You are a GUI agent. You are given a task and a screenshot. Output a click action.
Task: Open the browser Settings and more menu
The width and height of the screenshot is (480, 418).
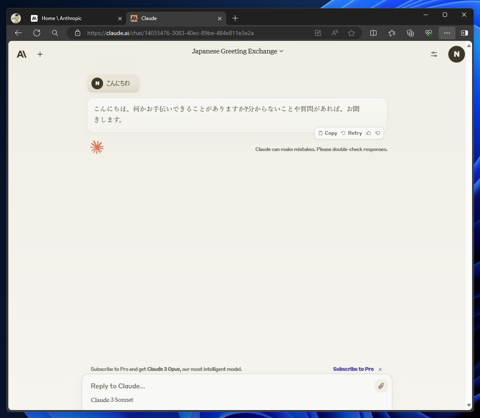point(447,33)
